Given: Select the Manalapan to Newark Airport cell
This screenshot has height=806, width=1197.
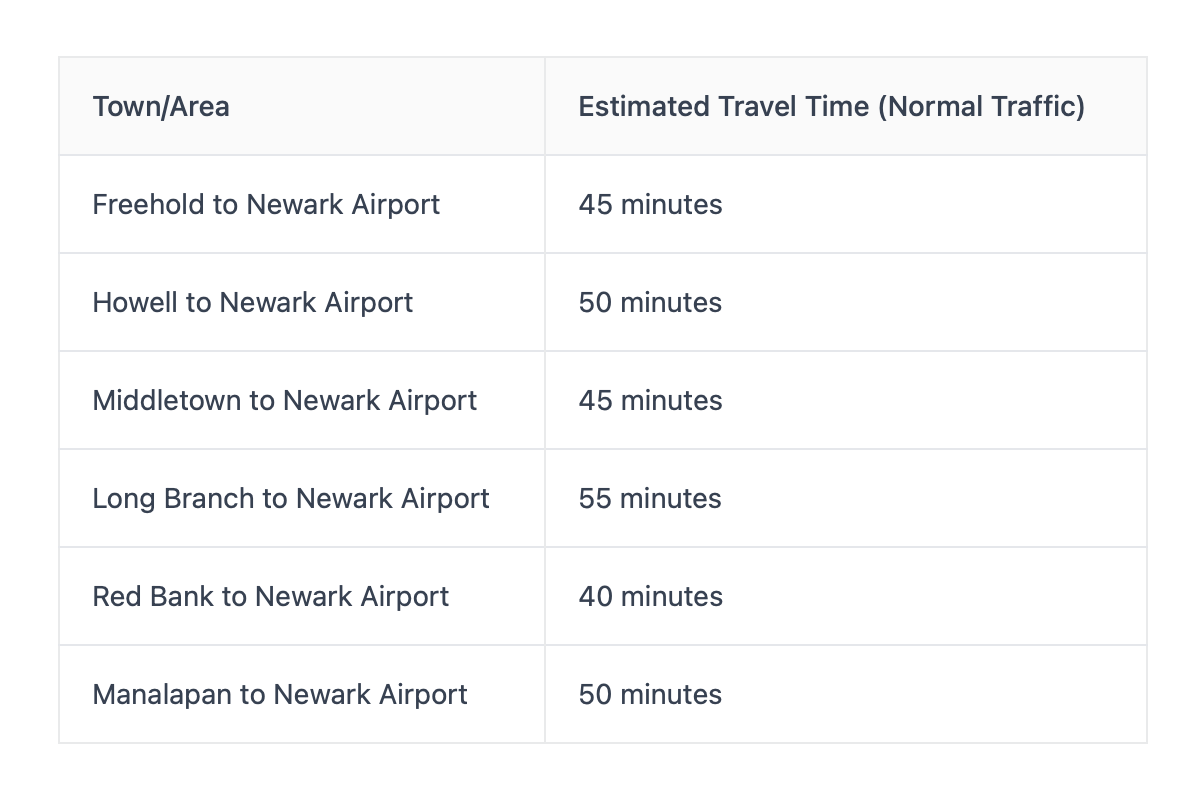Looking at the screenshot, I should click(279, 694).
